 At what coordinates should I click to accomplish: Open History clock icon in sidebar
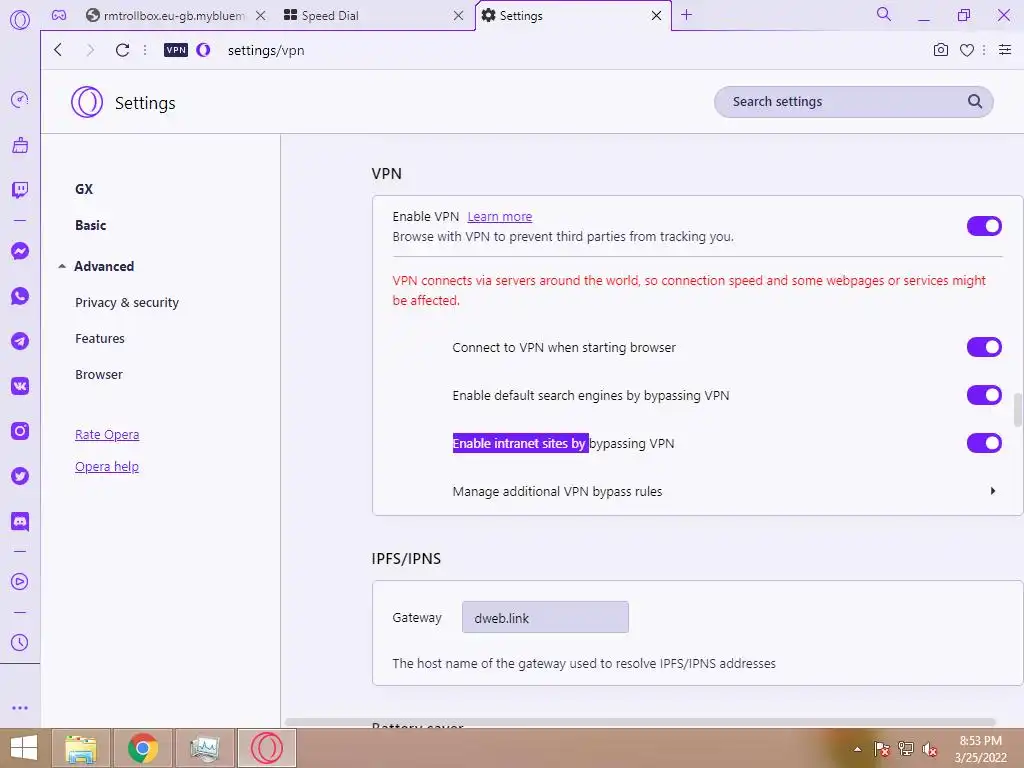[x=20, y=642]
